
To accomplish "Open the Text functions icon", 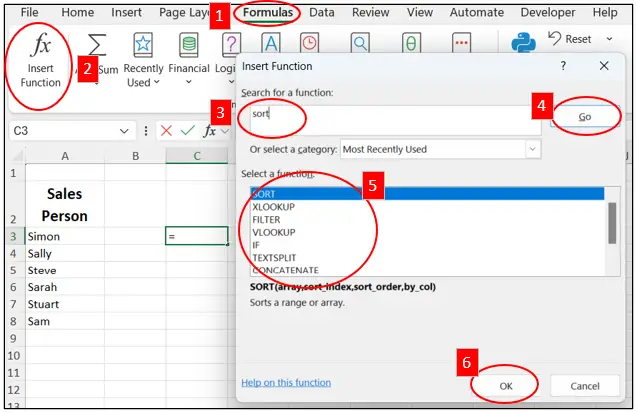I will (271, 43).
